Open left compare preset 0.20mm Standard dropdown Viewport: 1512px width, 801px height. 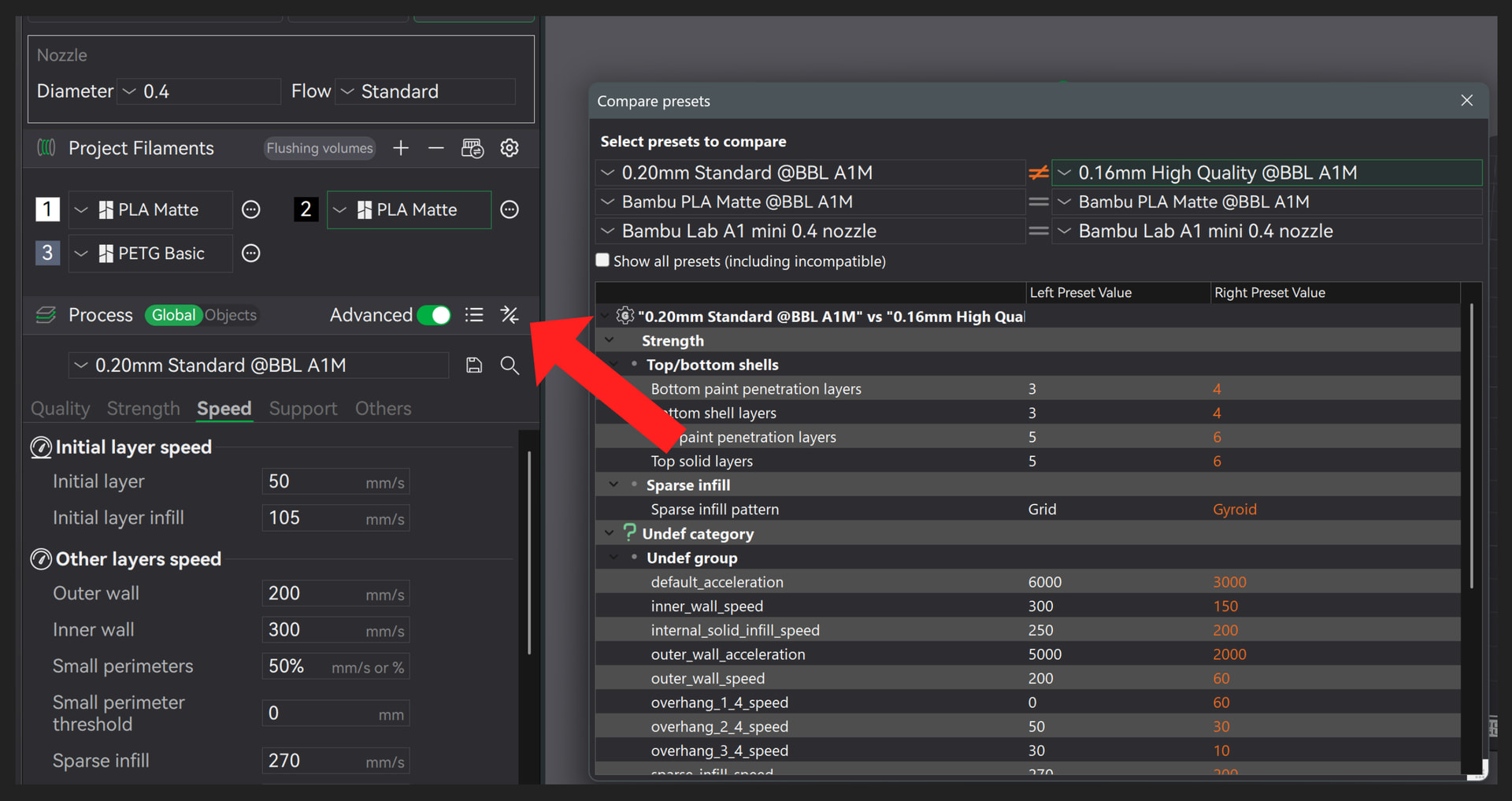point(810,172)
